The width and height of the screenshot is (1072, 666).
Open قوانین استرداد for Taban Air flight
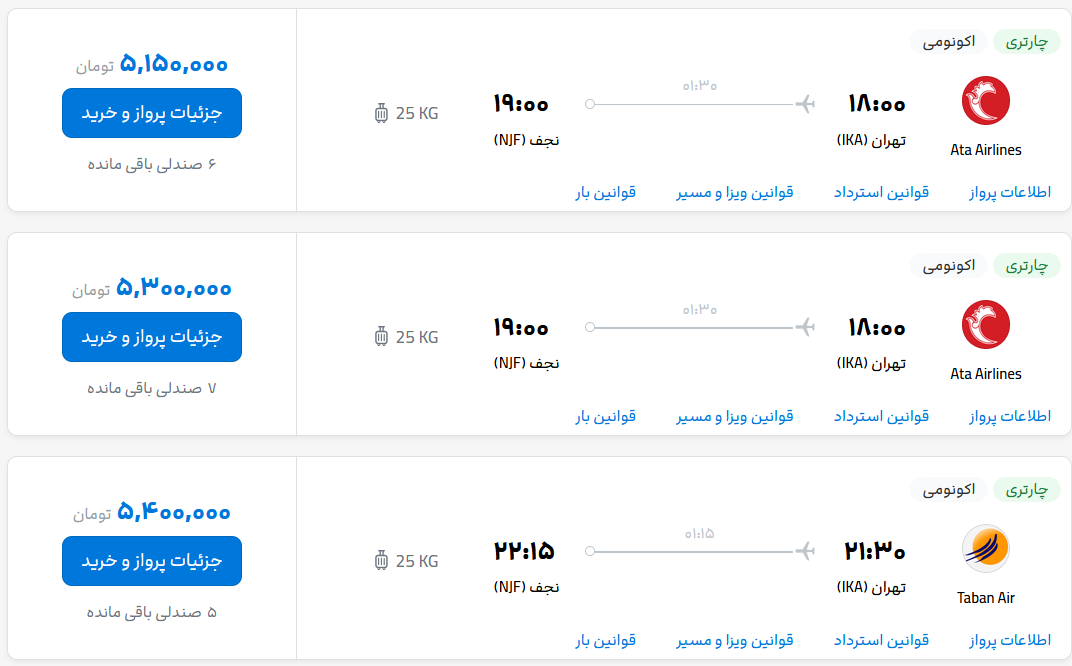click(x=881, y=641)
